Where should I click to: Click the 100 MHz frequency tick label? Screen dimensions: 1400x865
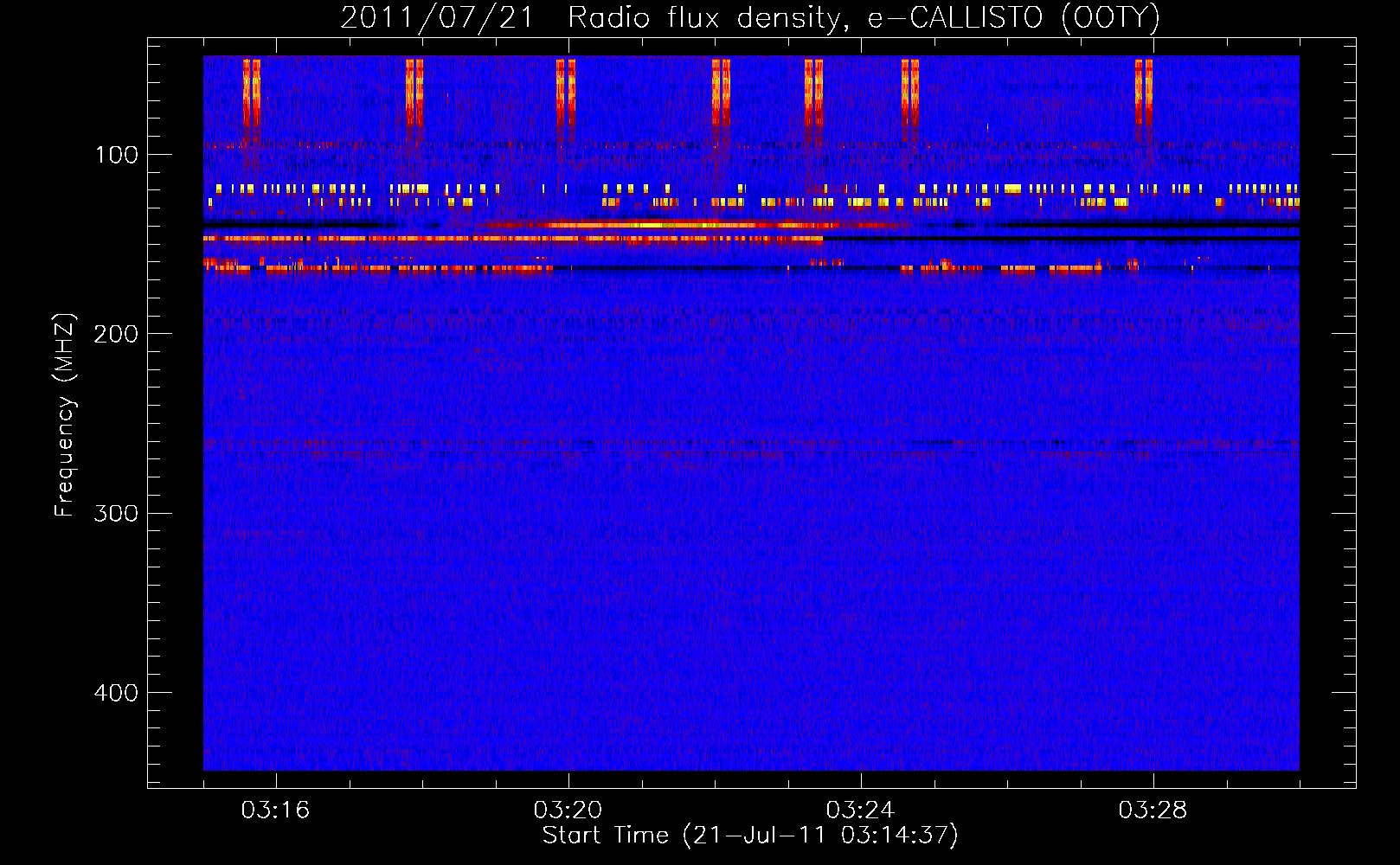117,155
